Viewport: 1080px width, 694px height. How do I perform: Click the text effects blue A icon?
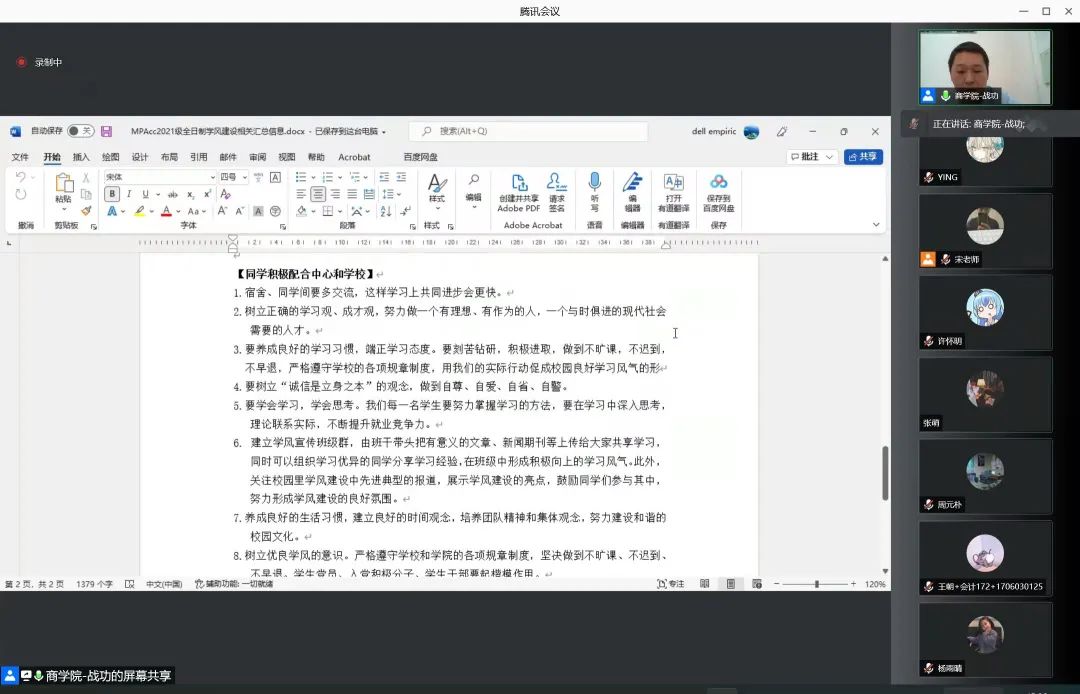pos(112,211)
